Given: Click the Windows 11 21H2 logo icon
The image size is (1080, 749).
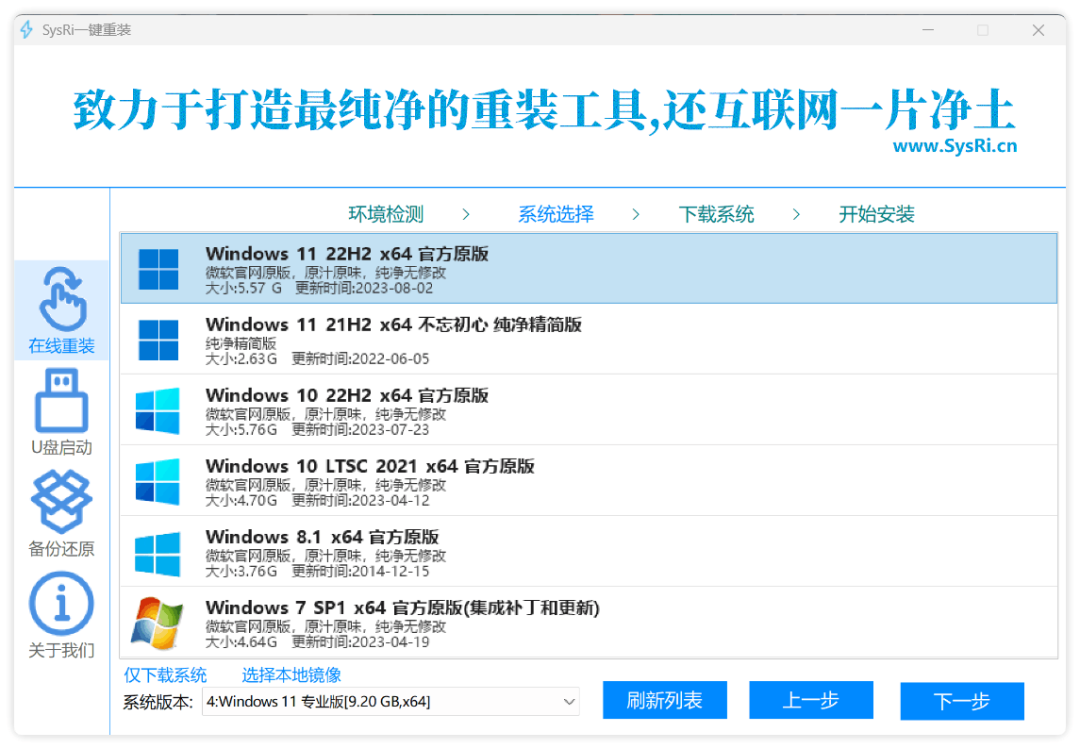Looking at the screenshot, I should coord(158,340).
